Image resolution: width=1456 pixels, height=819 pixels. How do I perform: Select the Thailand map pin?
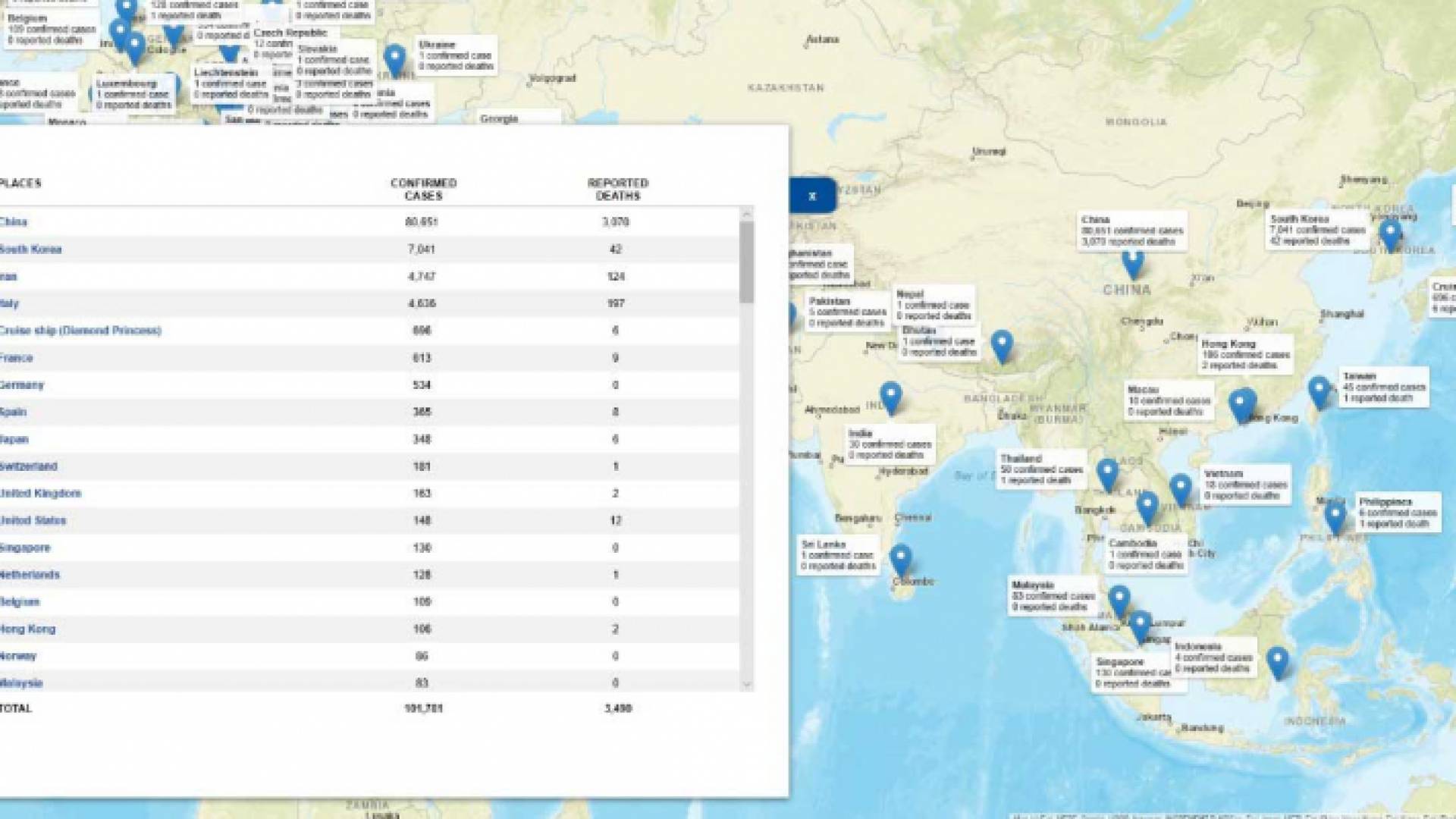1107,473
